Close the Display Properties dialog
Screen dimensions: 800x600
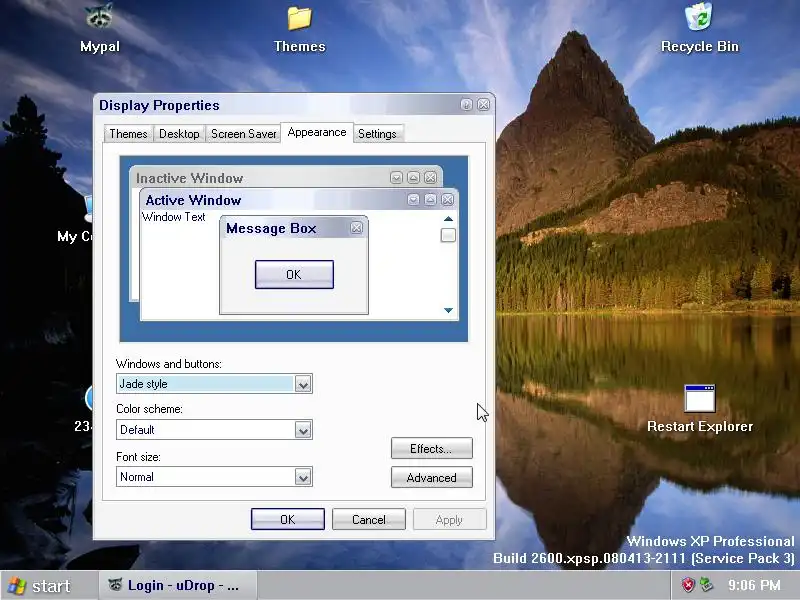[x=483, y=105]
